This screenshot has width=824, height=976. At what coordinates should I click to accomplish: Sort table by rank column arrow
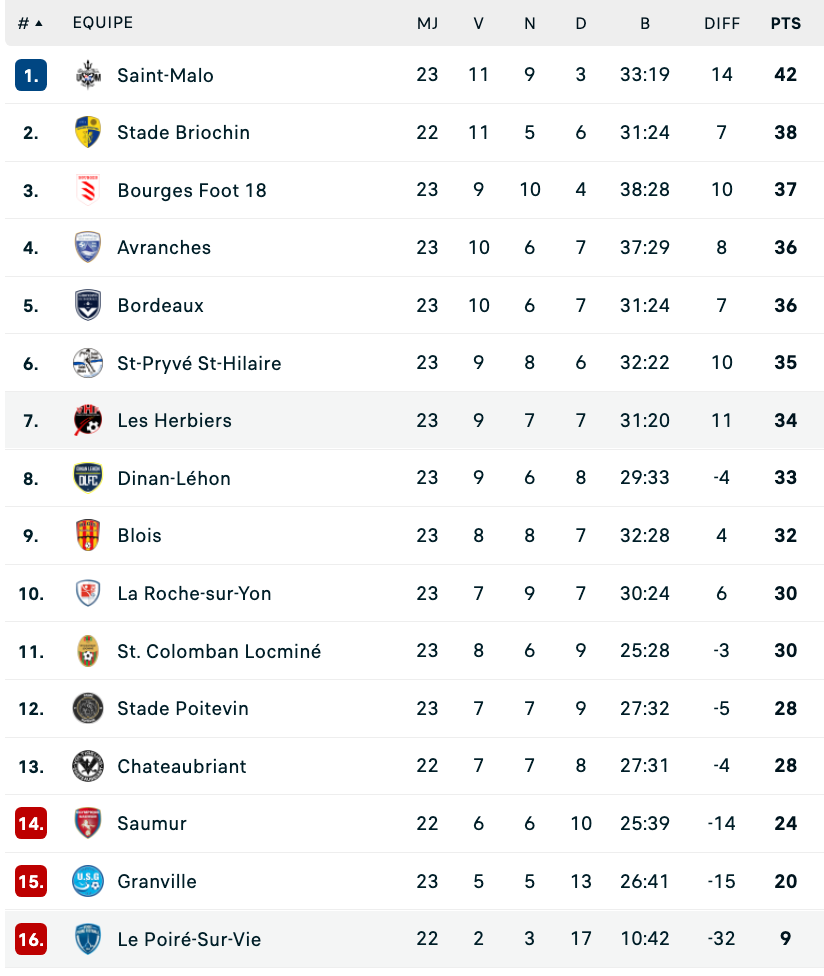point(39,24)
